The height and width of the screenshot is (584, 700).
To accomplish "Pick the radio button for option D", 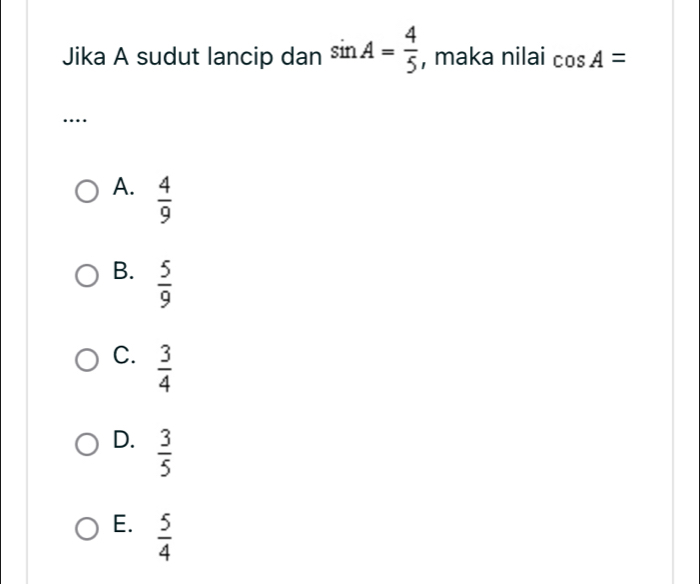I will (88, 444).
